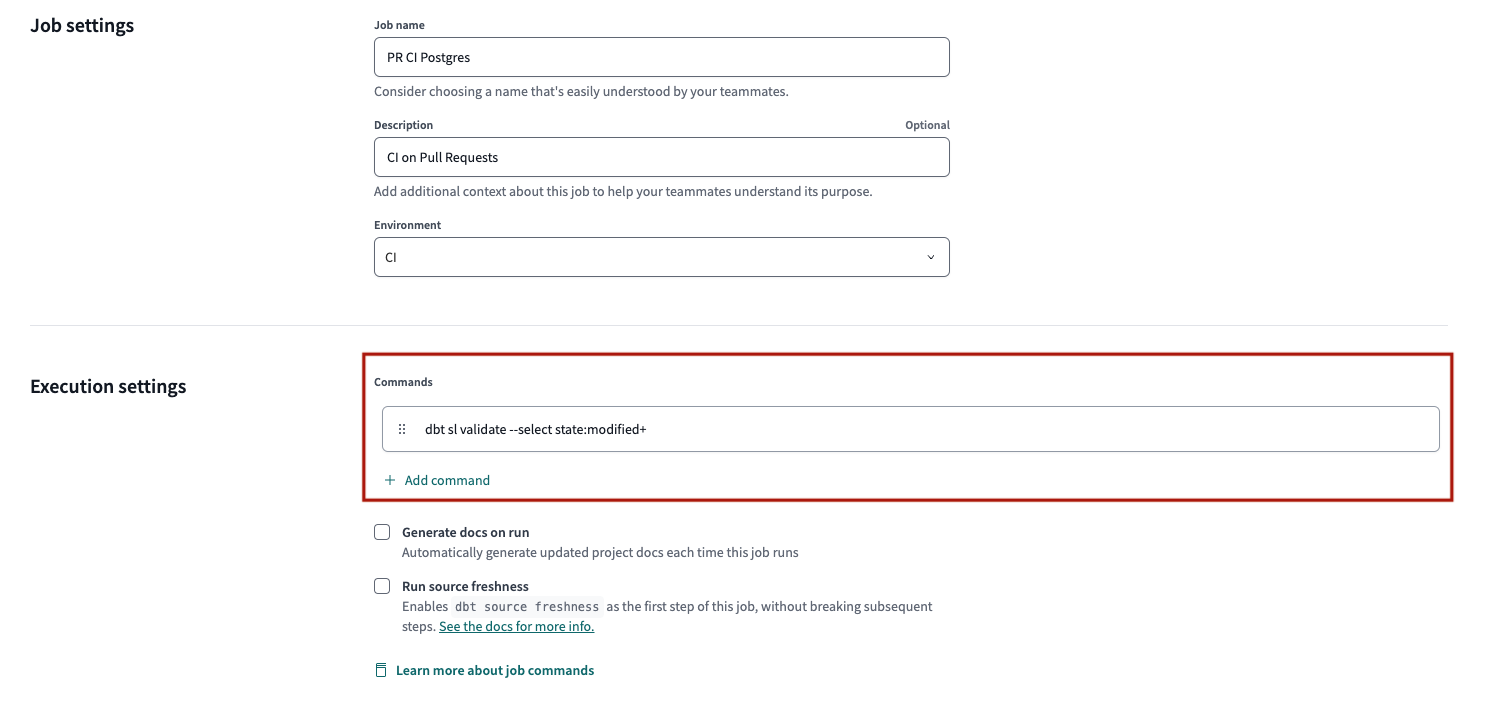Select the Job name input containing PR CI Postgres
The width and height of the screenshot is (1485, 715).
point(661,57)
